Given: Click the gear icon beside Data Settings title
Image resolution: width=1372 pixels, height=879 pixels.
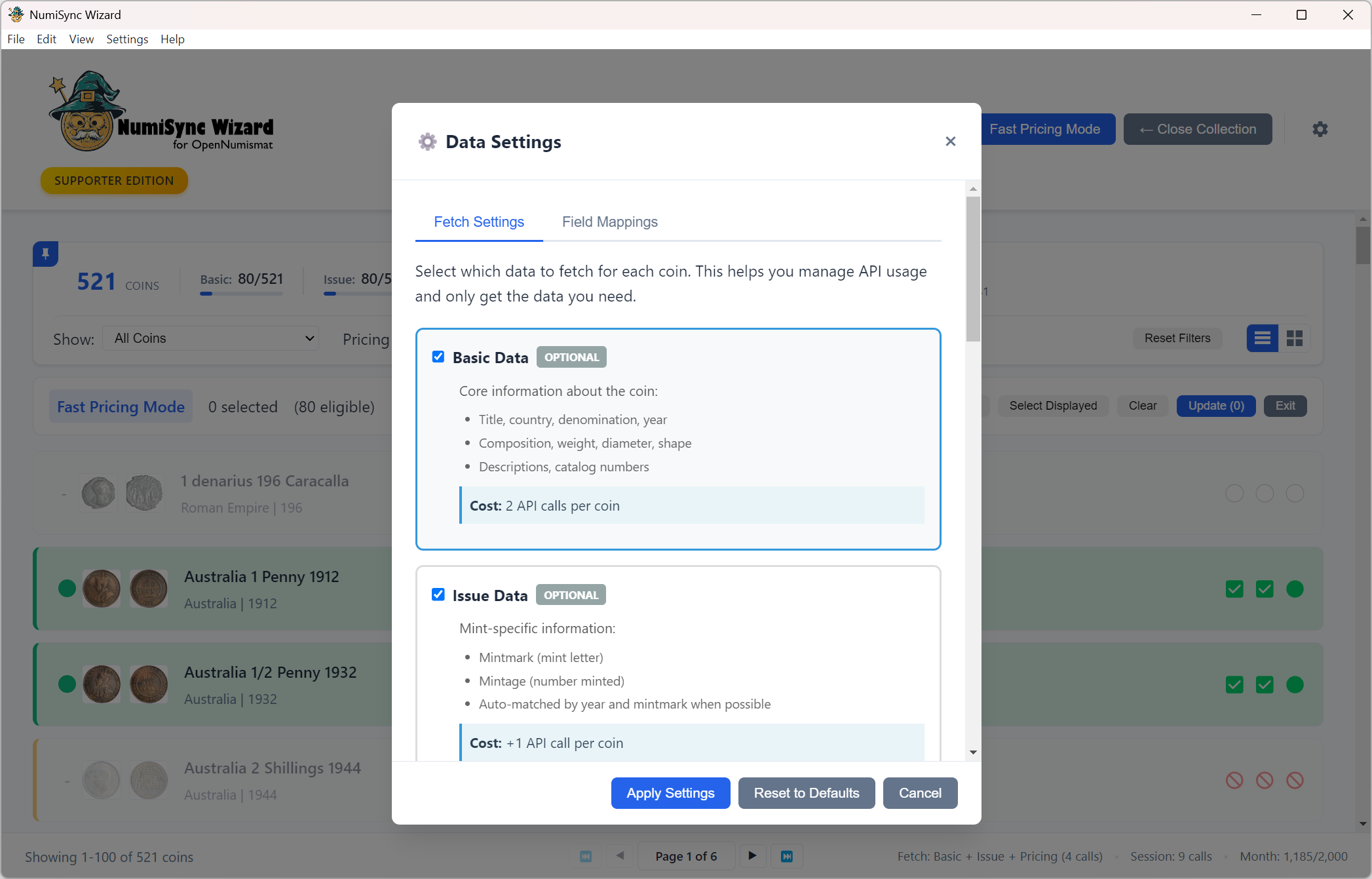Looking at the screenshot, I should point(427,141).
